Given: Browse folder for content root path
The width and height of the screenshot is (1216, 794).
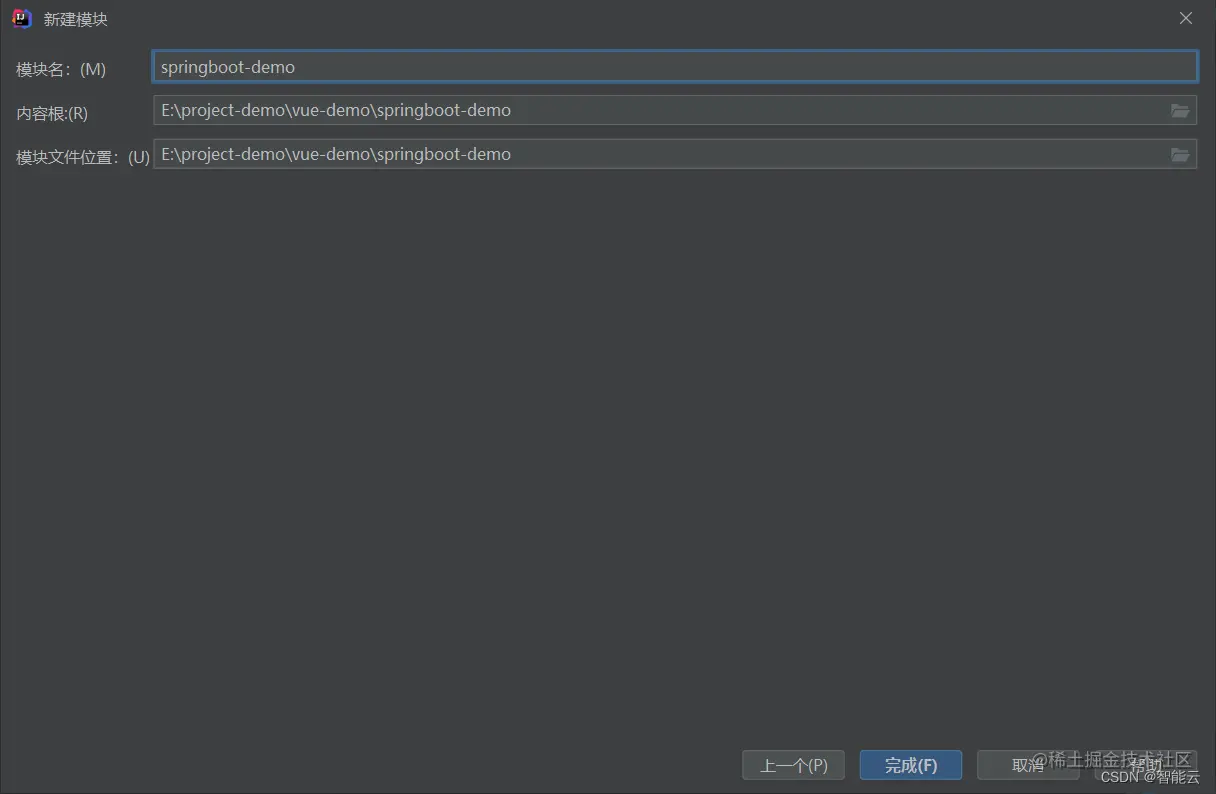Looking at the screenshot, I should (x=1180, y=111).
